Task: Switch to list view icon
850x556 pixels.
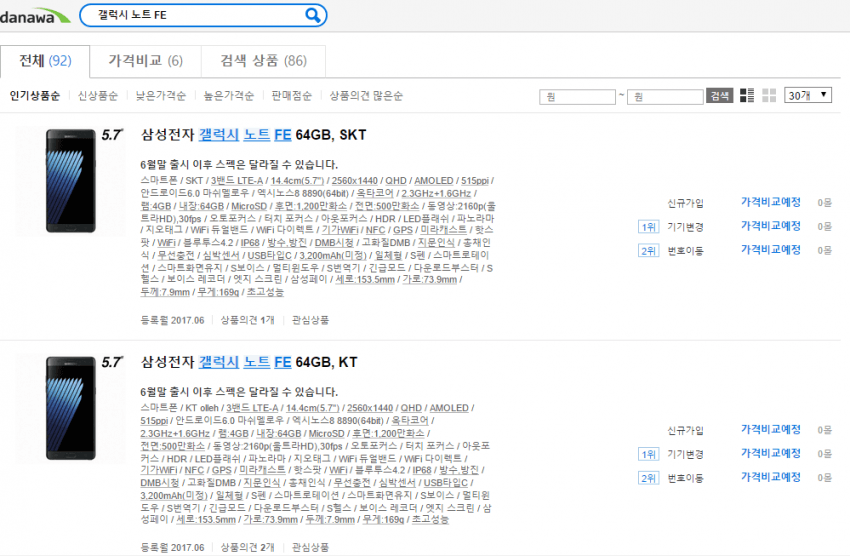Action: click(x=747, y=95)
